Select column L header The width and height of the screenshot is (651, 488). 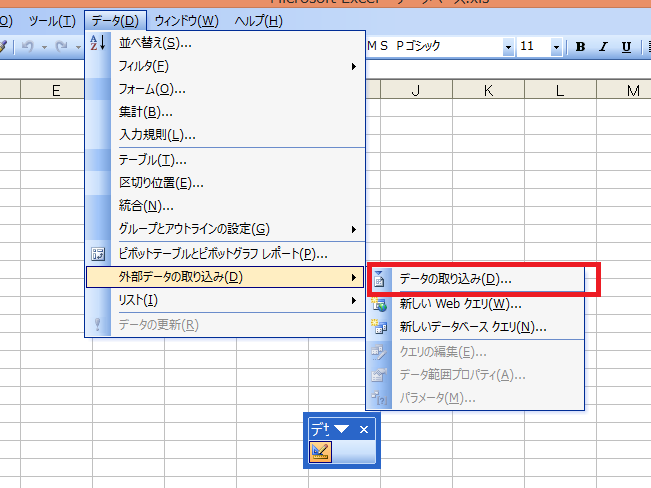pos(560,90)
